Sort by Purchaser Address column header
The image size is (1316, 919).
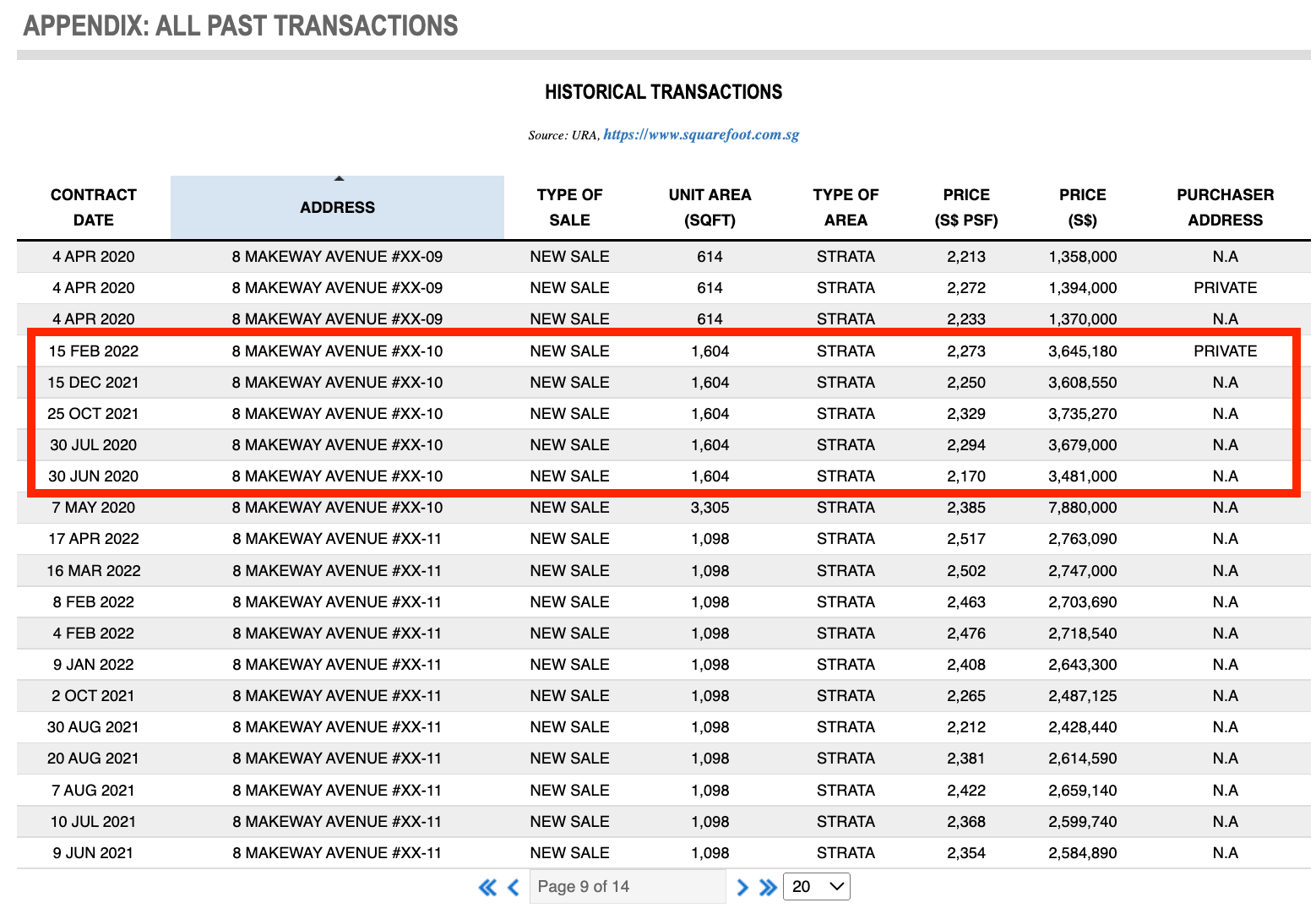[x=1226, y=208]
